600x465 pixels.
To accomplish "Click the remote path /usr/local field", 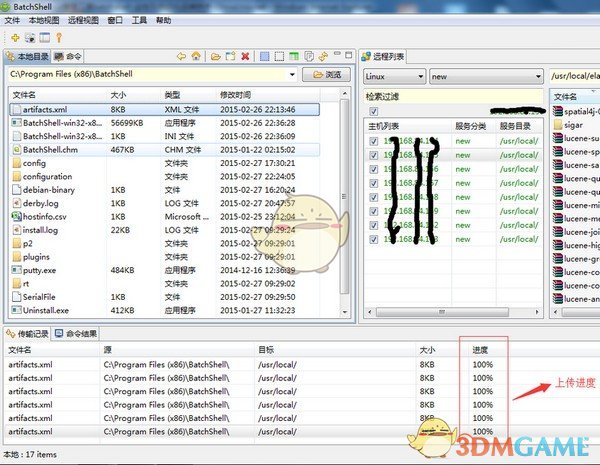I will [575, 76].
